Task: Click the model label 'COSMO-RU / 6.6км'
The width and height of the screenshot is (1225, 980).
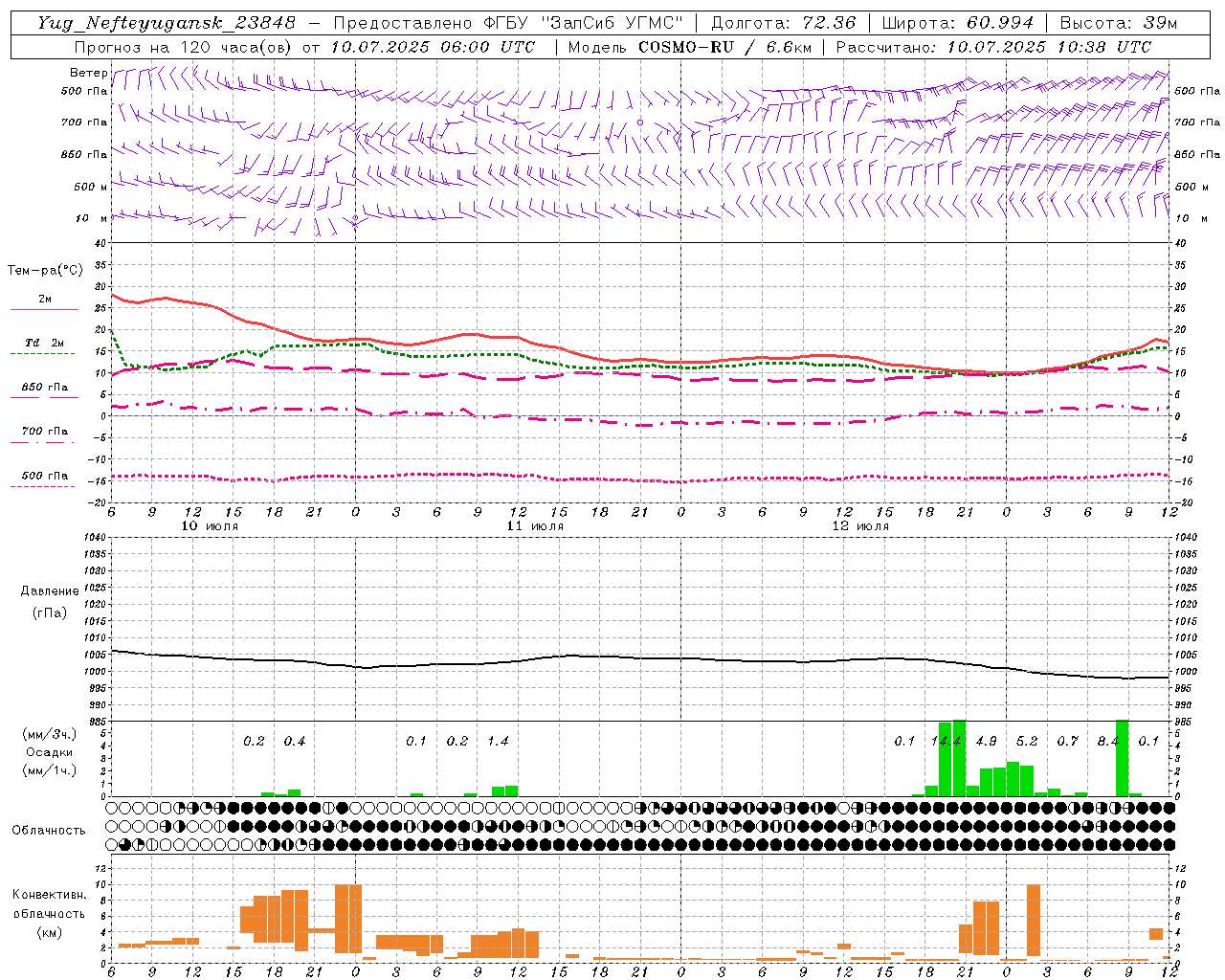Action: [x=724, y=47]
